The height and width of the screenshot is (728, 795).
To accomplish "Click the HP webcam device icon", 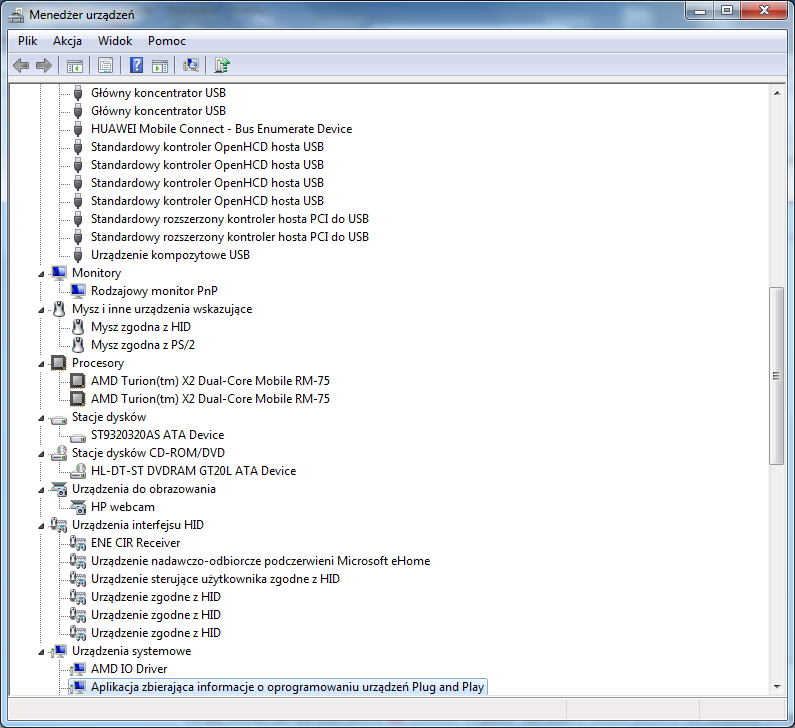I will tap(78, 507).
